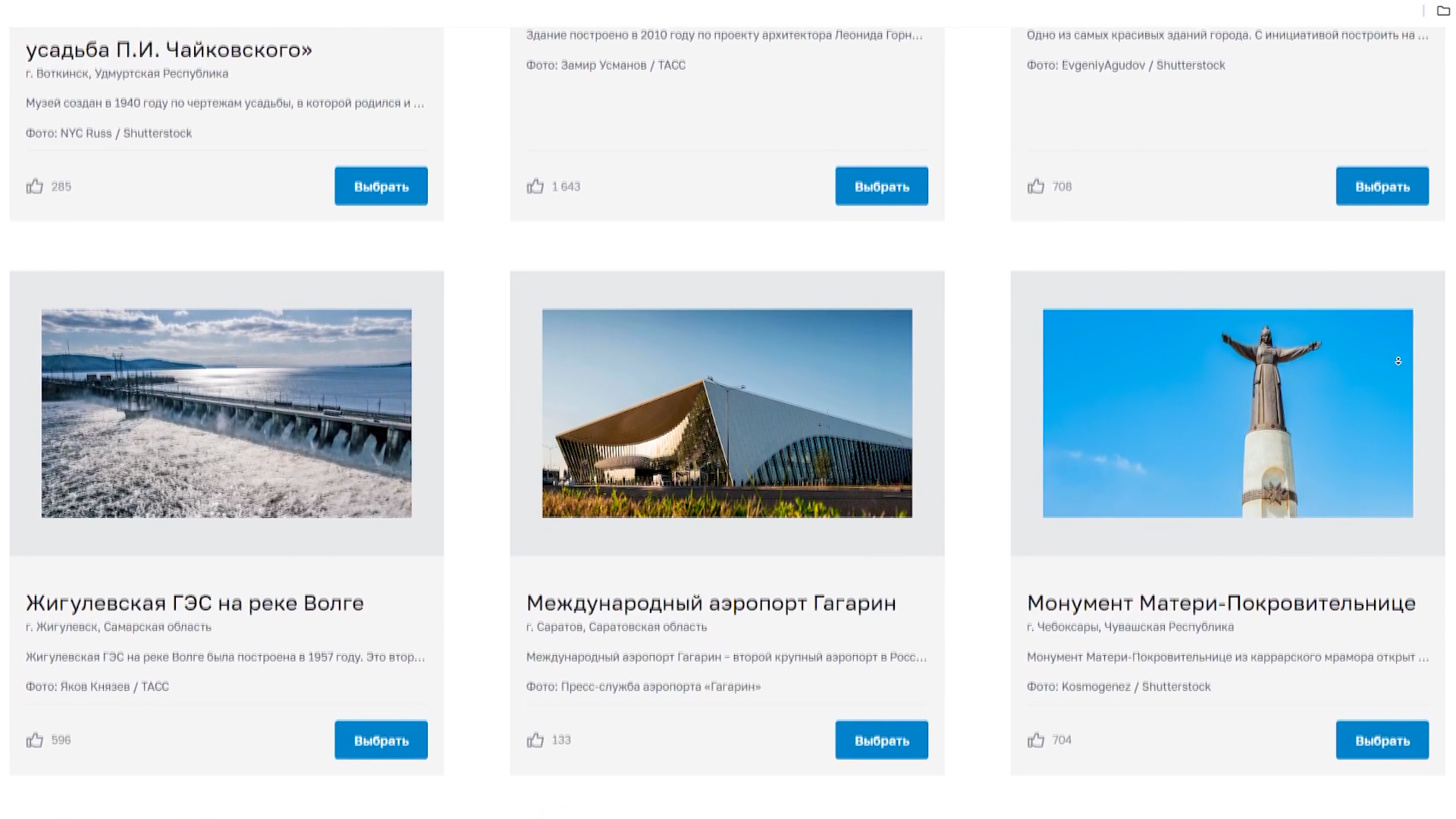Click Выбрать for Монумент Матери-Покровительнице
The height and width of the screenshot is (819, 1456).
(x=1382, y=740)
